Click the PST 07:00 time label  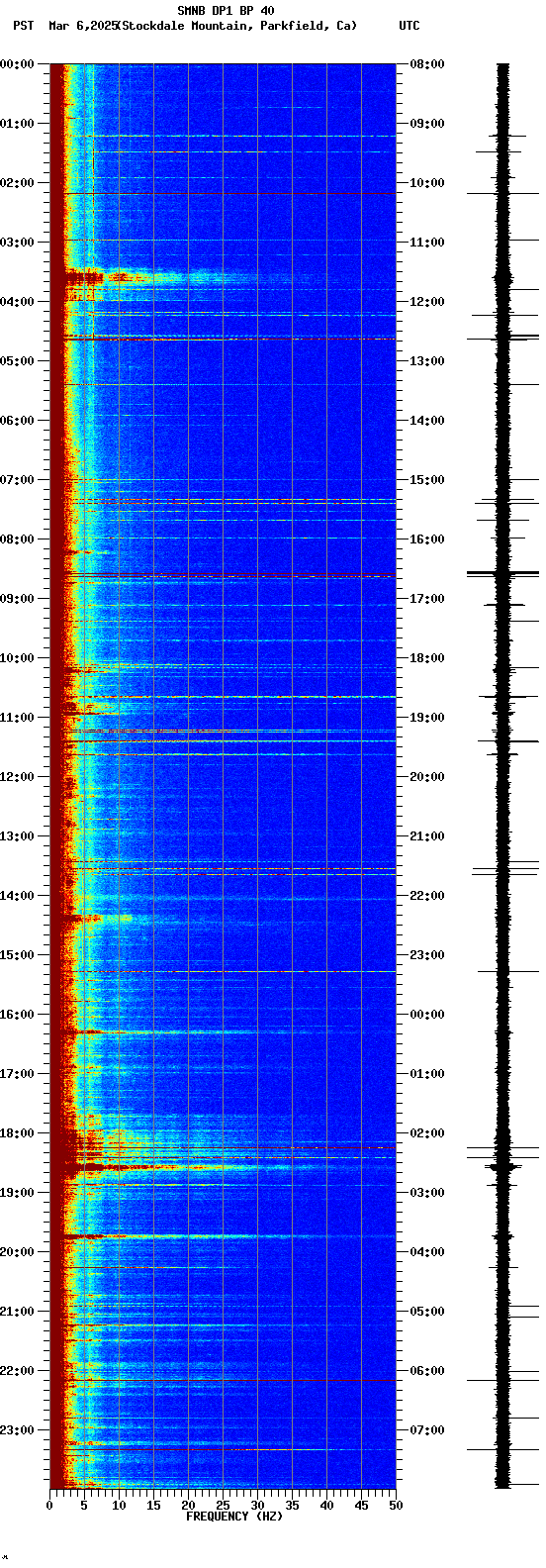click(x=17, y=480)
